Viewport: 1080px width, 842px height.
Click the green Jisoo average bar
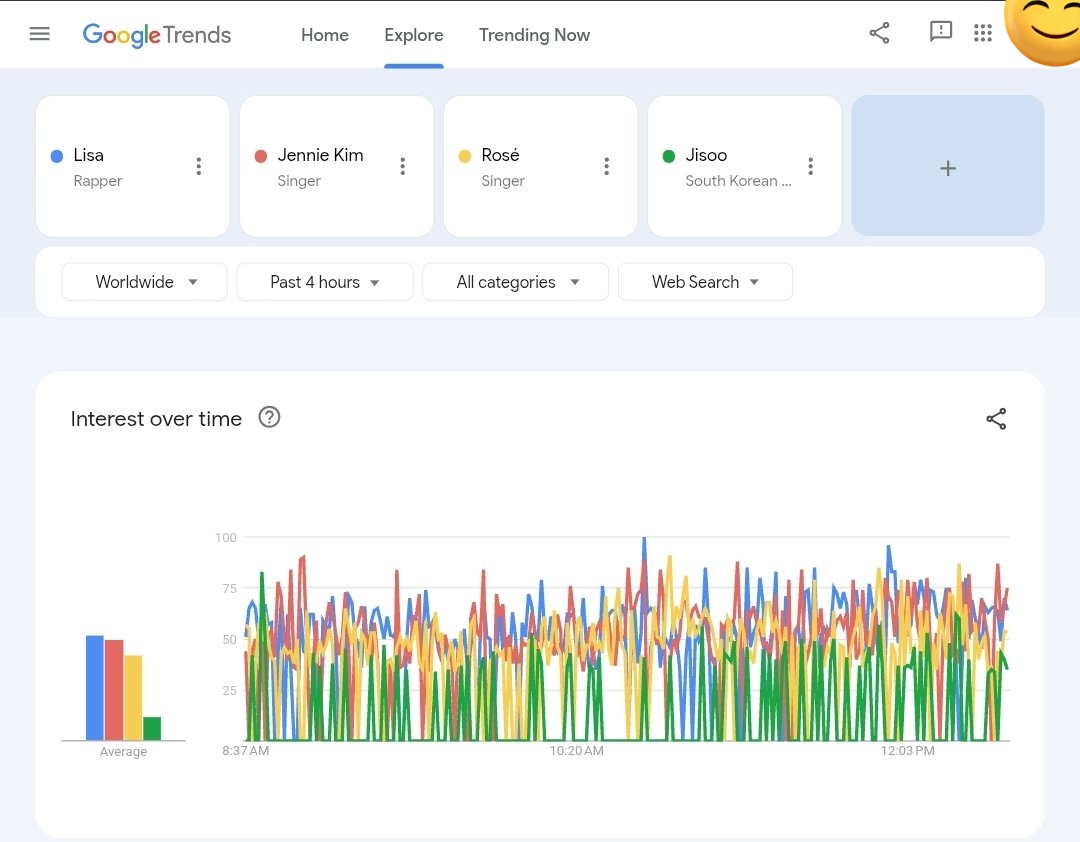point(152,728)
